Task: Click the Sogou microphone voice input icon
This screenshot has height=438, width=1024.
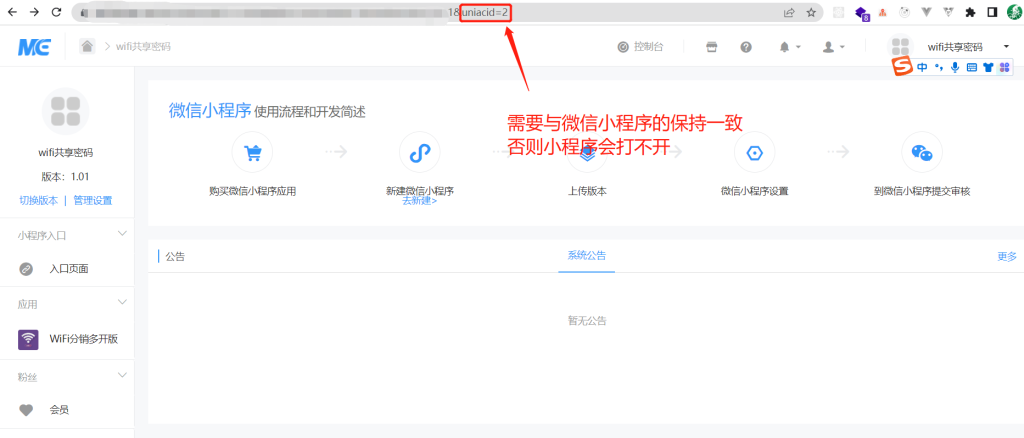Action: coord(955,67)
